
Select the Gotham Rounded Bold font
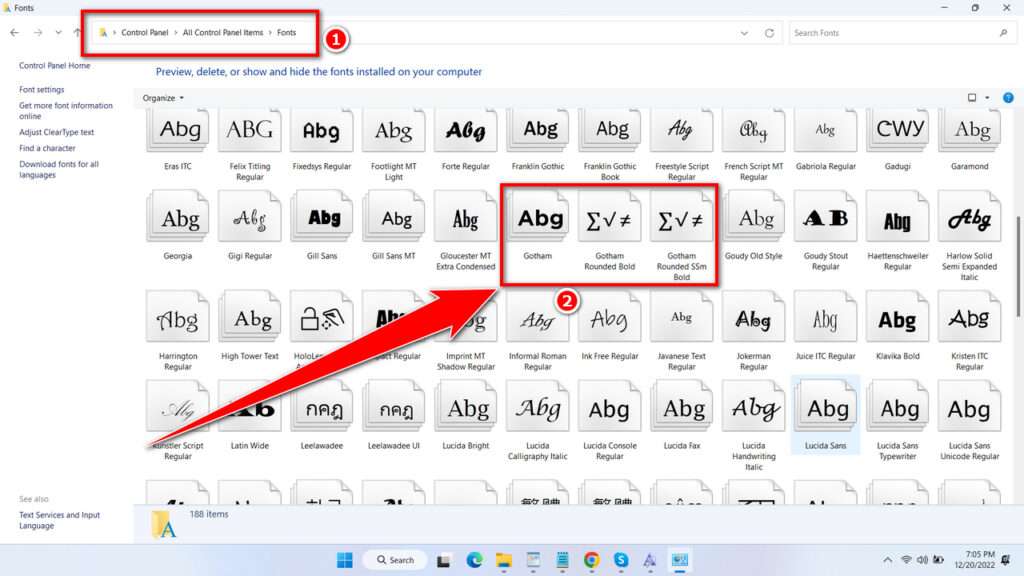point(609,230)
